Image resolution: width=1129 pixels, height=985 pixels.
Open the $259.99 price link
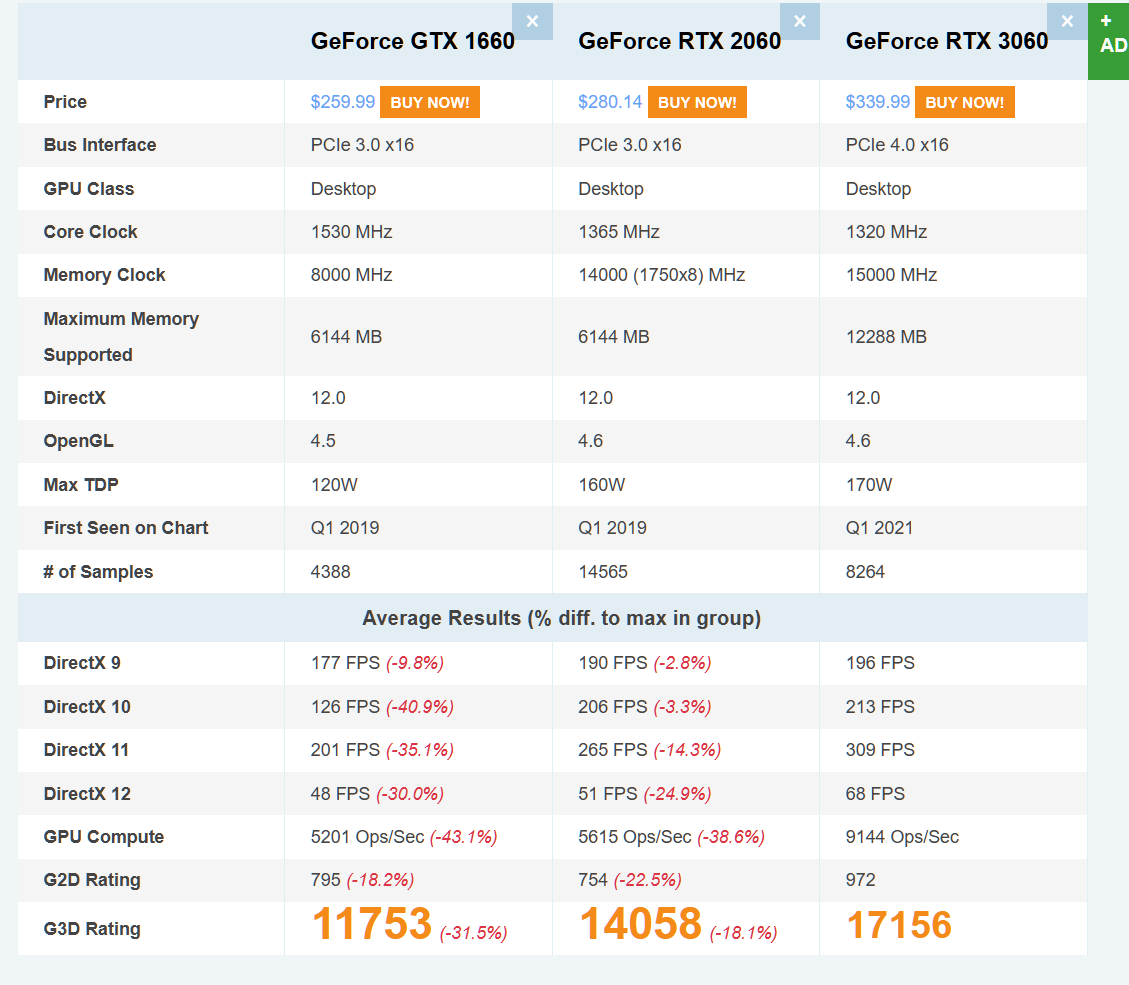click(343, 102)
